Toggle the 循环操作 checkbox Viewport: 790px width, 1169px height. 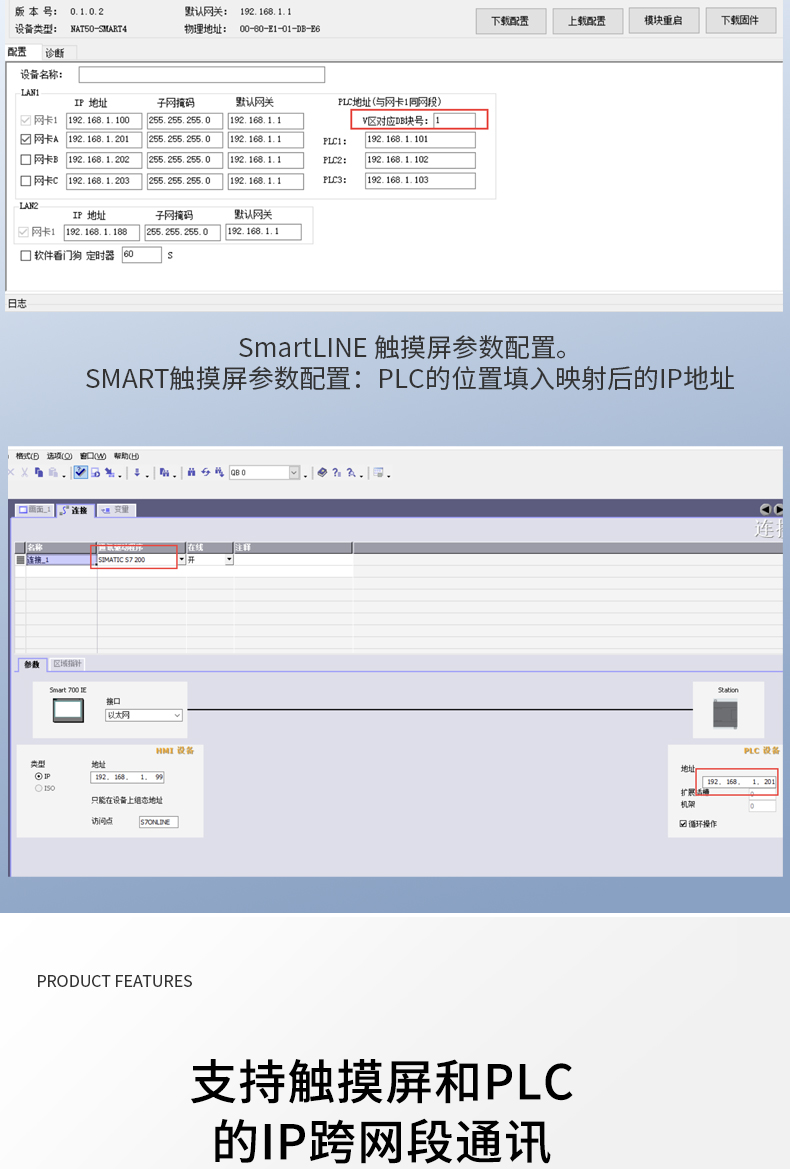click(x=683, y=824)
